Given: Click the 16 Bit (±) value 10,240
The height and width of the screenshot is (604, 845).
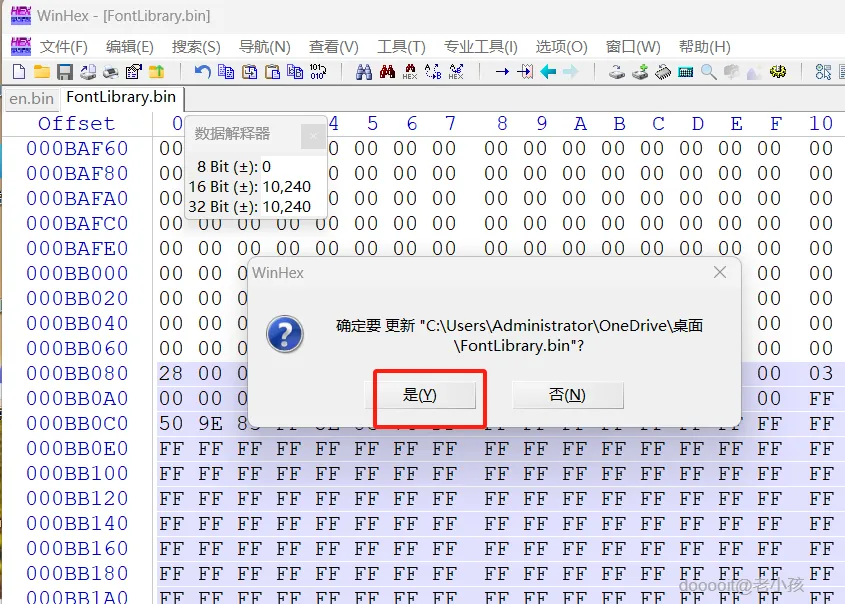Looking at the screenshot, I should coord(287,187).
